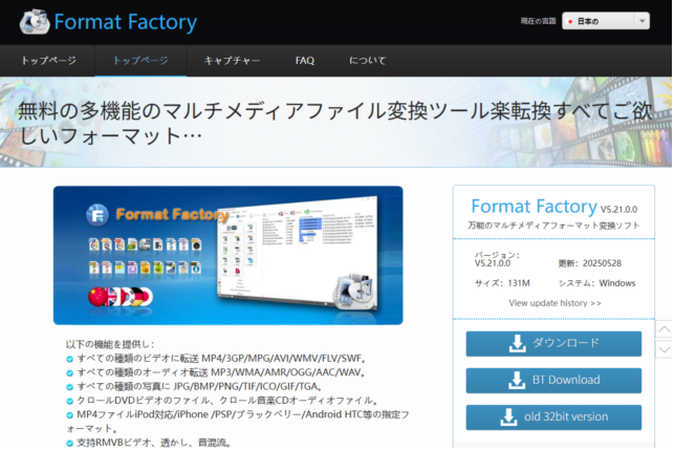
Task: Go to キャプチャー menu item
Action: 232,61
